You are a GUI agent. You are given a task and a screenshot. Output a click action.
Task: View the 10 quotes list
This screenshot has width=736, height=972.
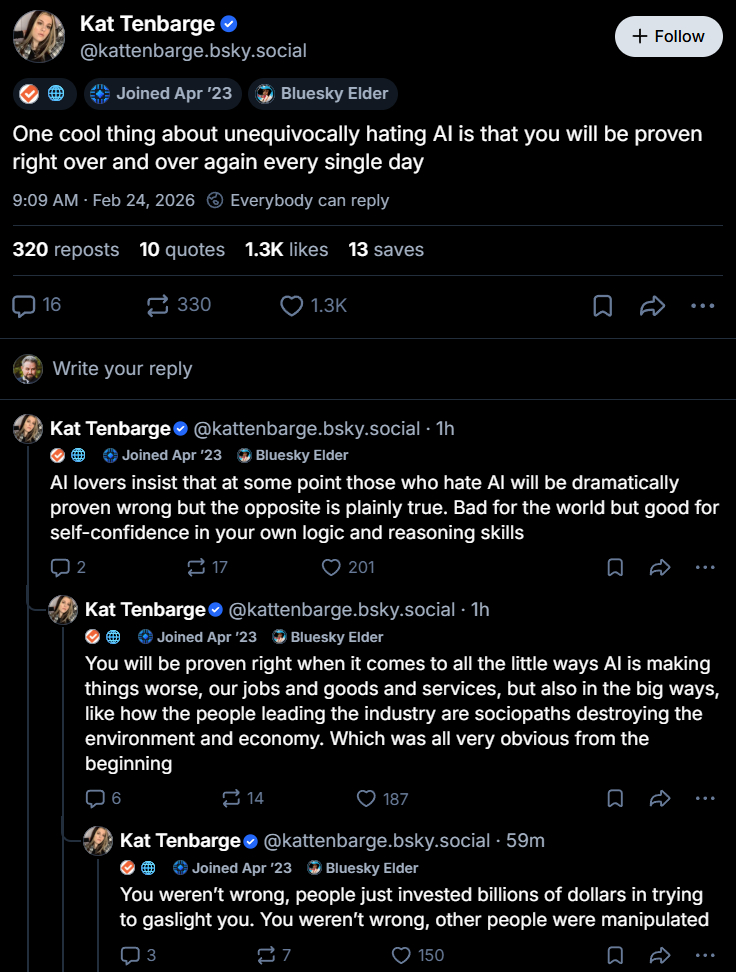tap(182, 249)
